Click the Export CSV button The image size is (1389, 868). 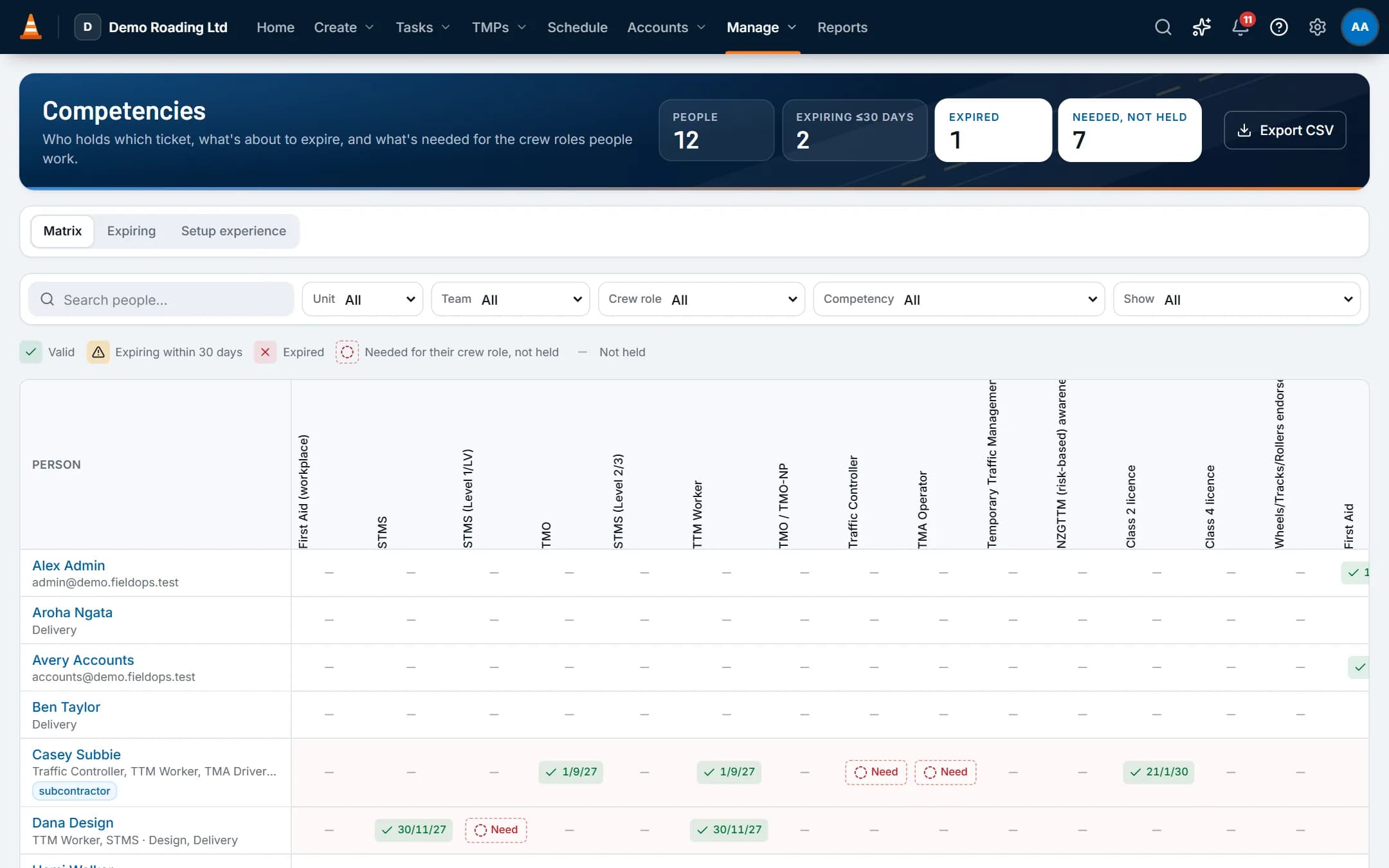[1285, 130]
